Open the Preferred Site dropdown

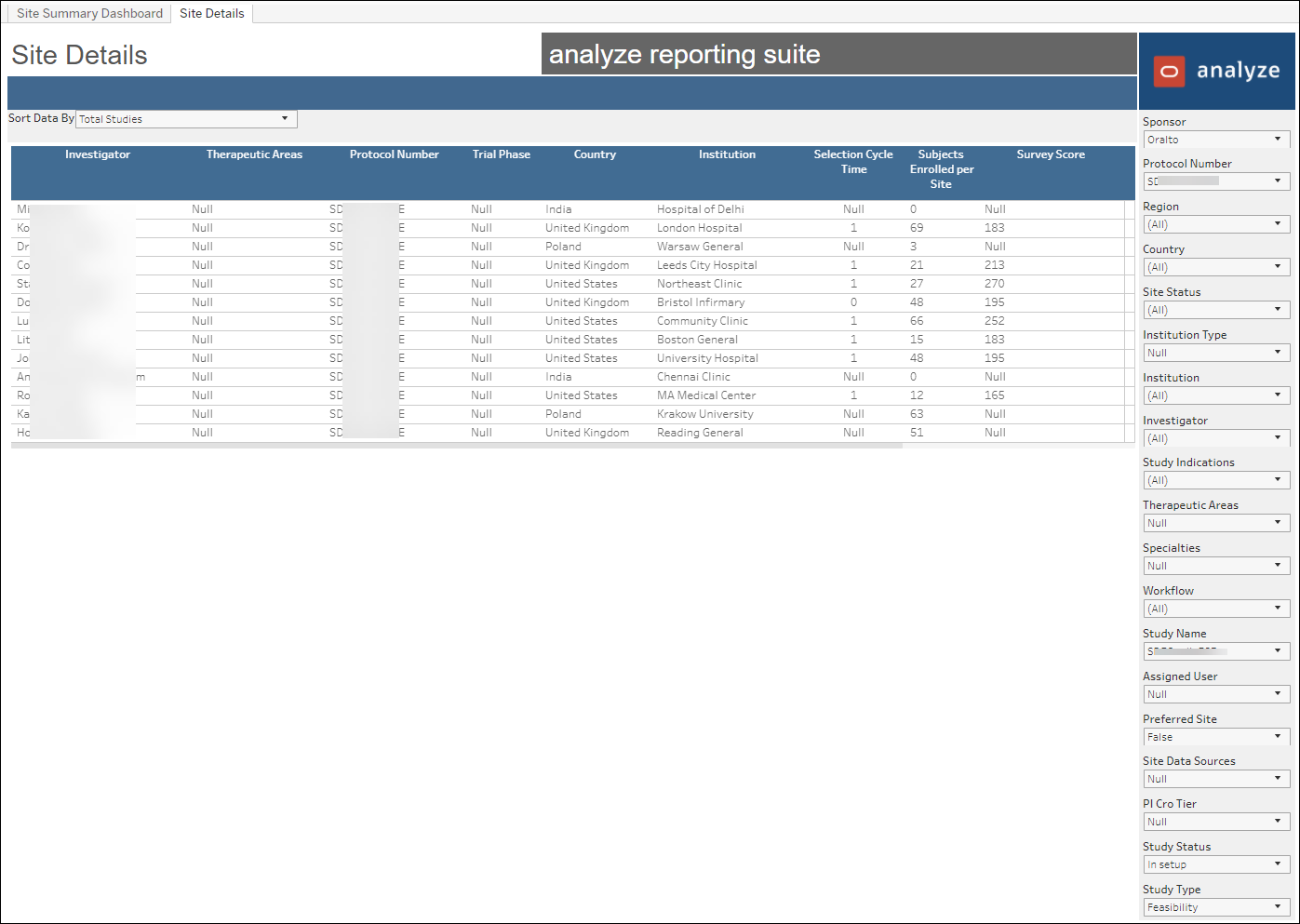click(x=1216, y=737)
